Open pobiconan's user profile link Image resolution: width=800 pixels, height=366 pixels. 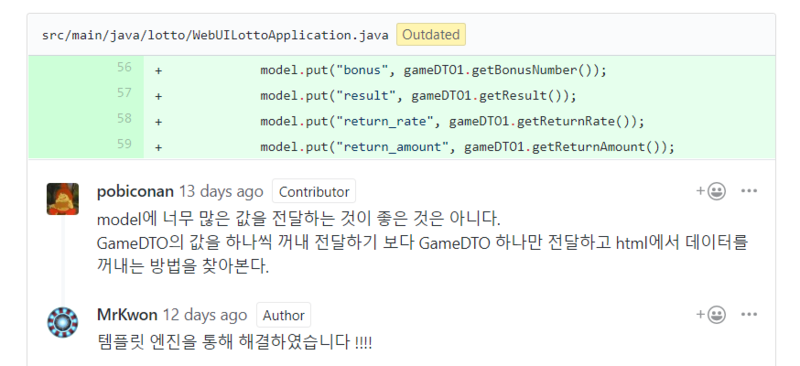click(135, 191)
